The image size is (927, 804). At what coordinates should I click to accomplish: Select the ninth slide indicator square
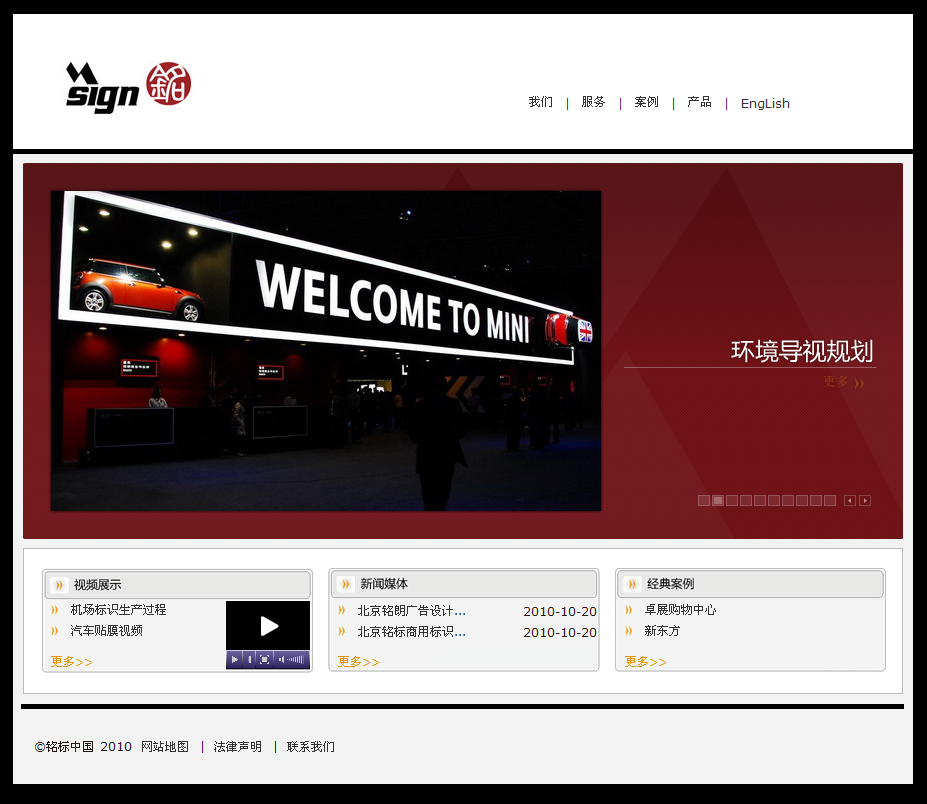(816, 501)
